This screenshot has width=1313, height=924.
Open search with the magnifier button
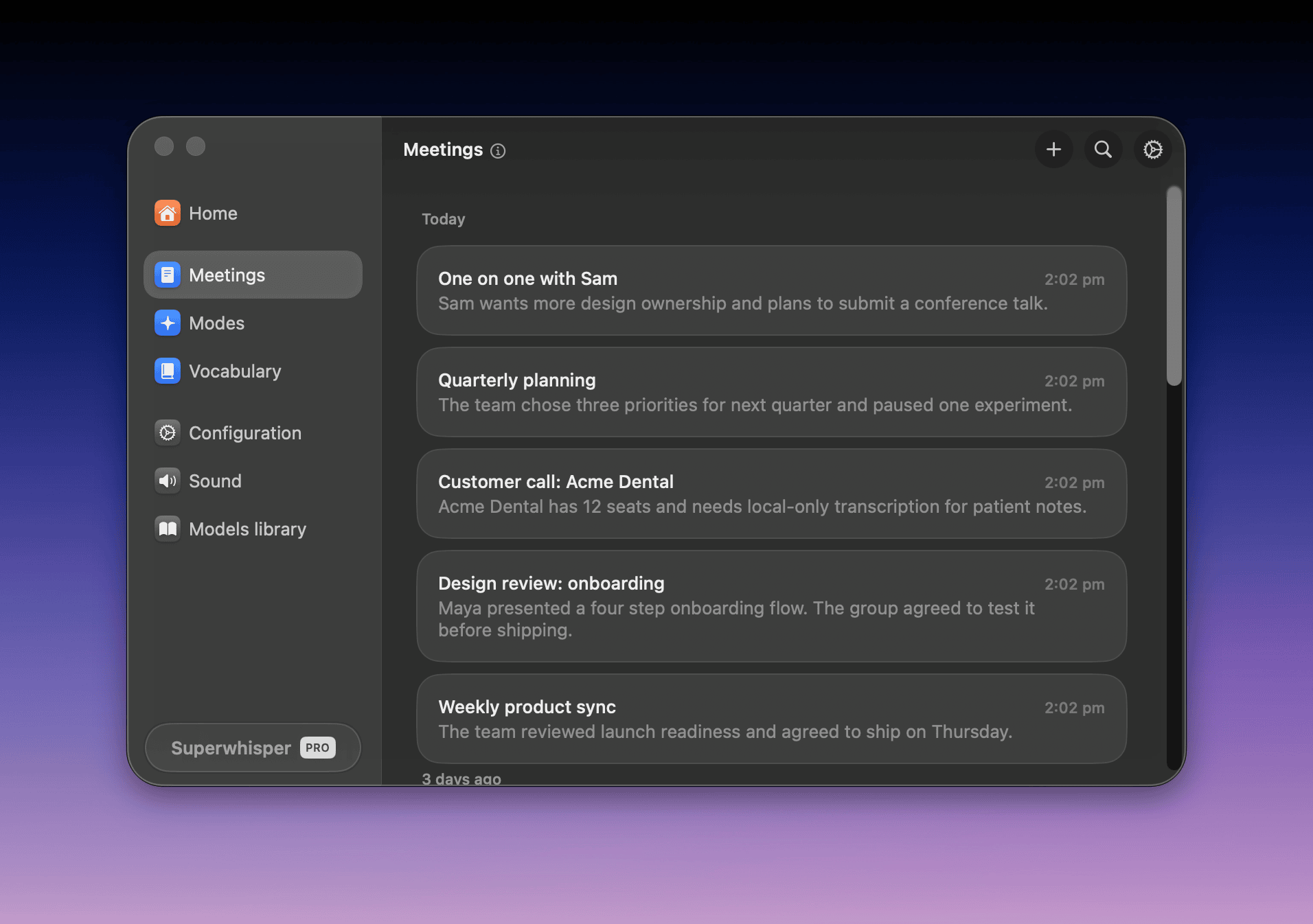[x=1104, y=150]
